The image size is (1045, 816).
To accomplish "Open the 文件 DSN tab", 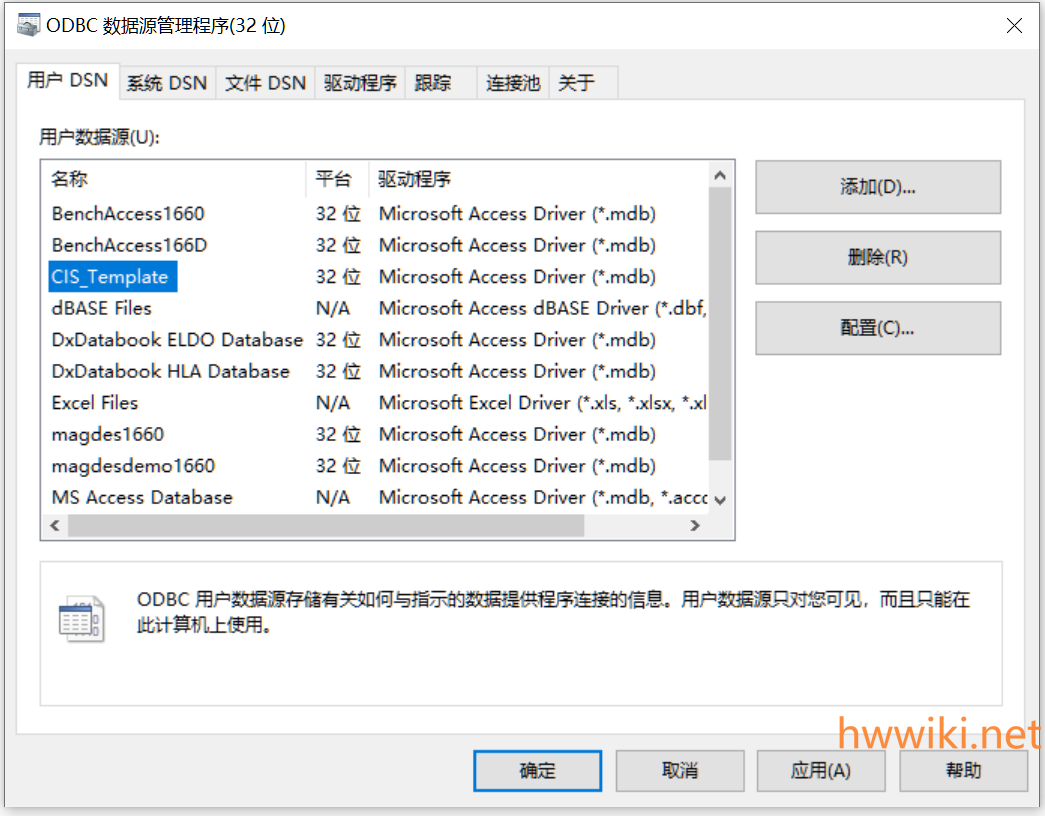I will tap(265, 83).
